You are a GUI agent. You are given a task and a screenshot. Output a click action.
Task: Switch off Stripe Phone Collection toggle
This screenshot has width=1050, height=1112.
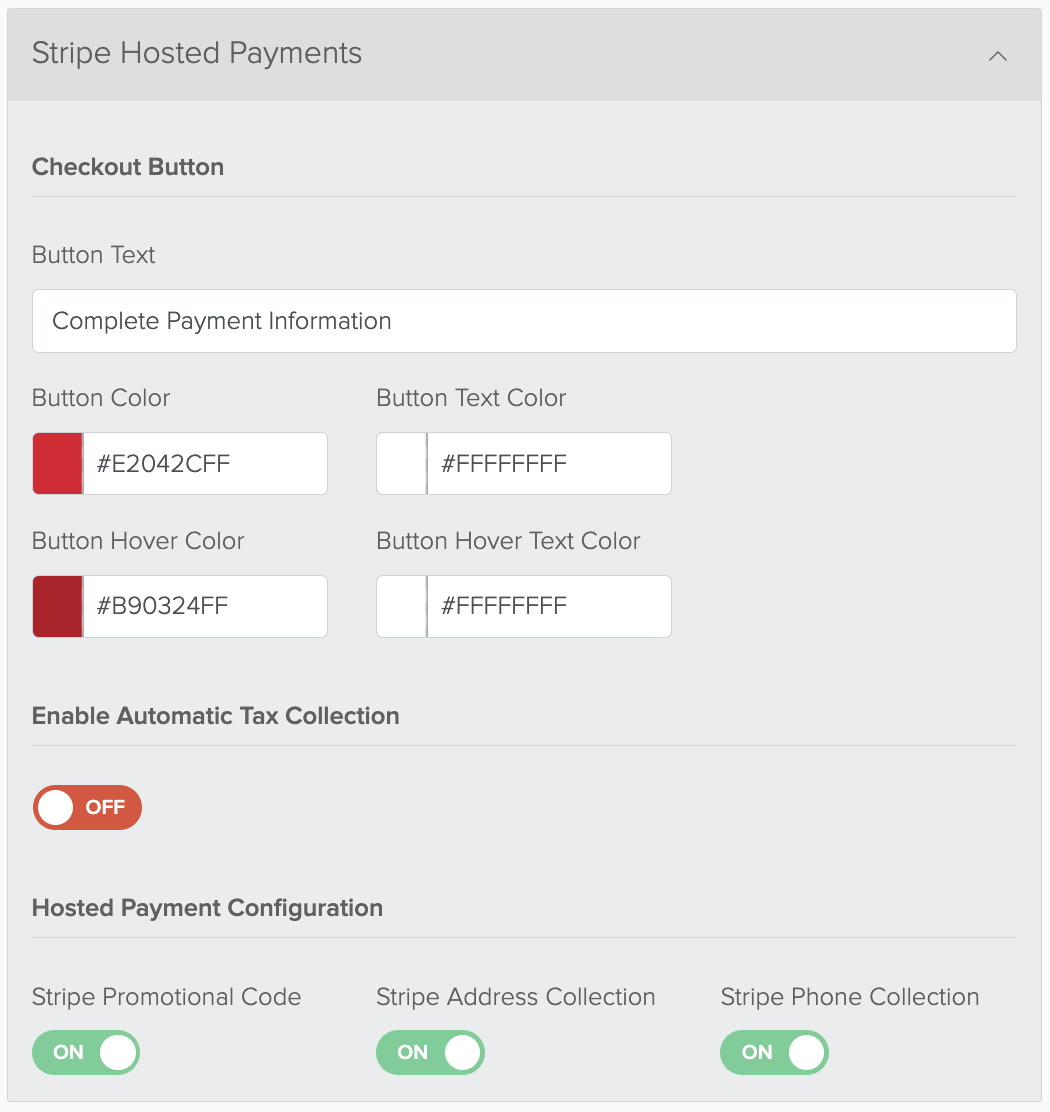pos(774,1052)
